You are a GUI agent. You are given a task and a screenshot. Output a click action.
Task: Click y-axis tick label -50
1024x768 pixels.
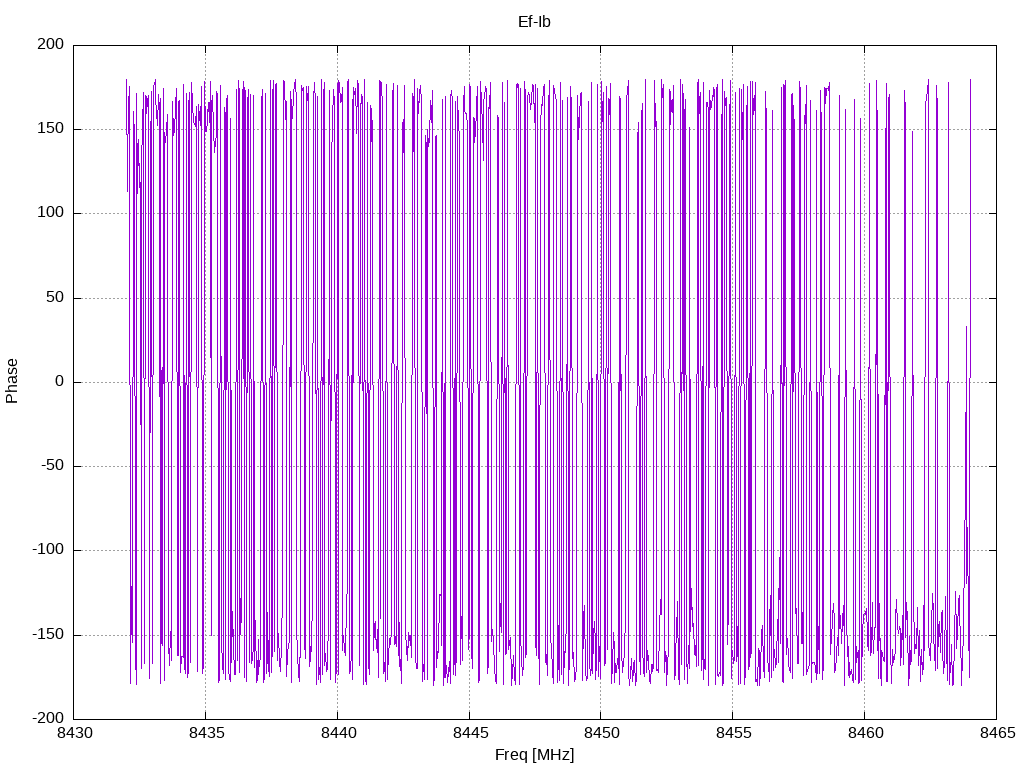coord(53,466)
